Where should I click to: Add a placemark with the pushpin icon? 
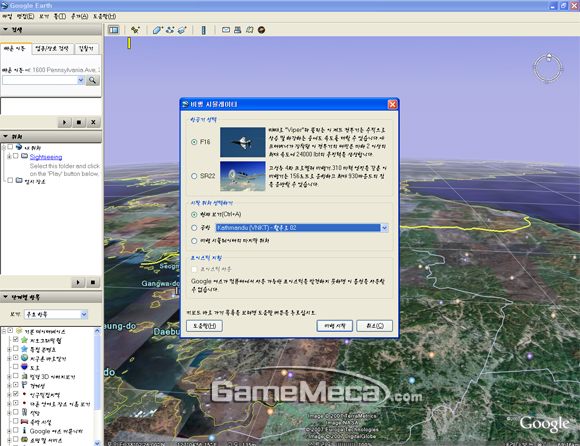[135, 30]
